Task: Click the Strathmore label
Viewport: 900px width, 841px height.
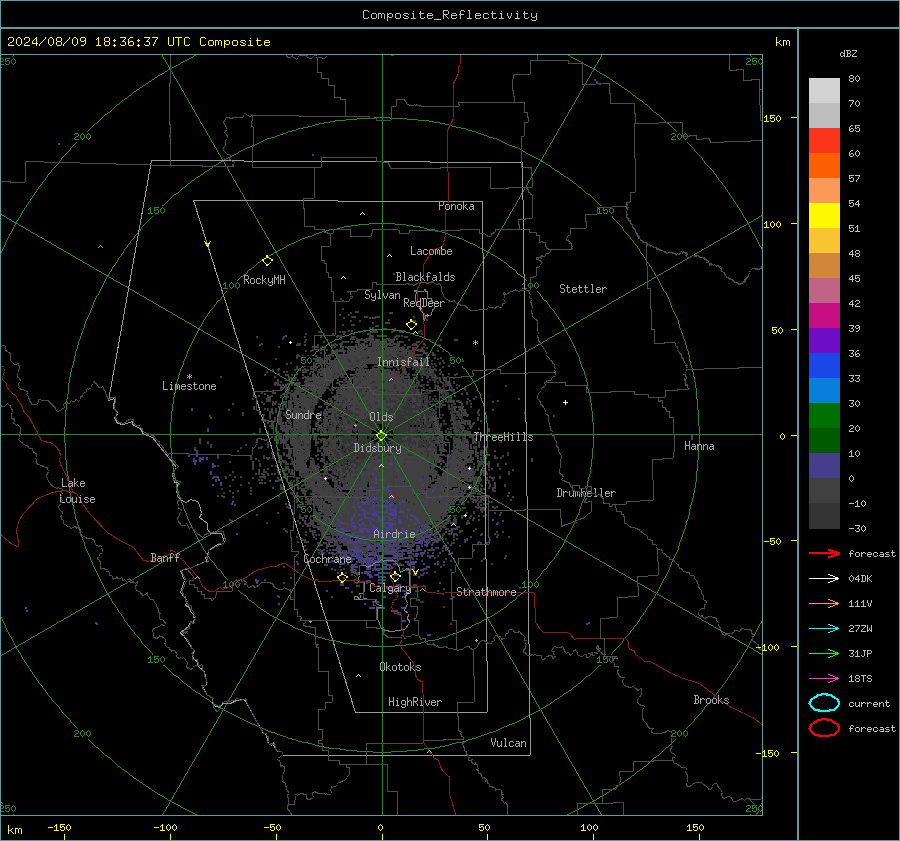Action: click(x=486, y=592)
